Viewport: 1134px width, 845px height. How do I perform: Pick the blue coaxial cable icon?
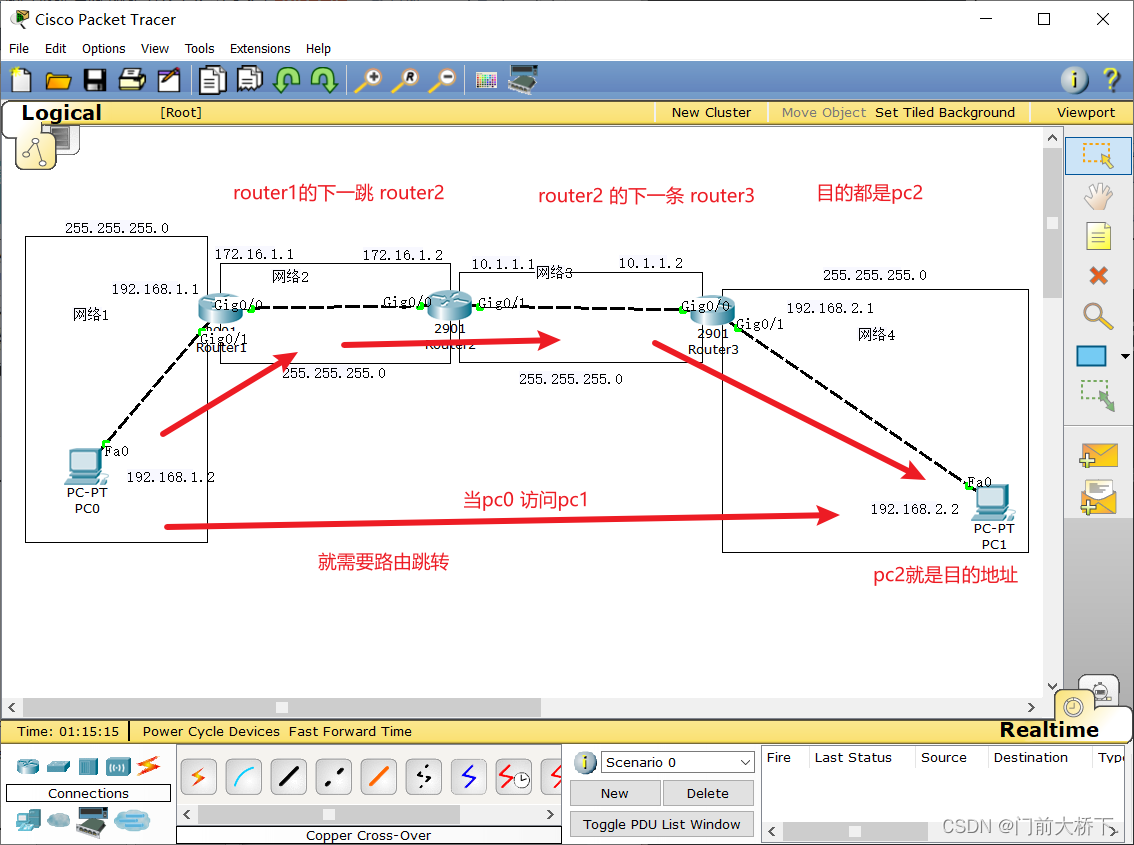pyautogui.click(x=469, y=777)
